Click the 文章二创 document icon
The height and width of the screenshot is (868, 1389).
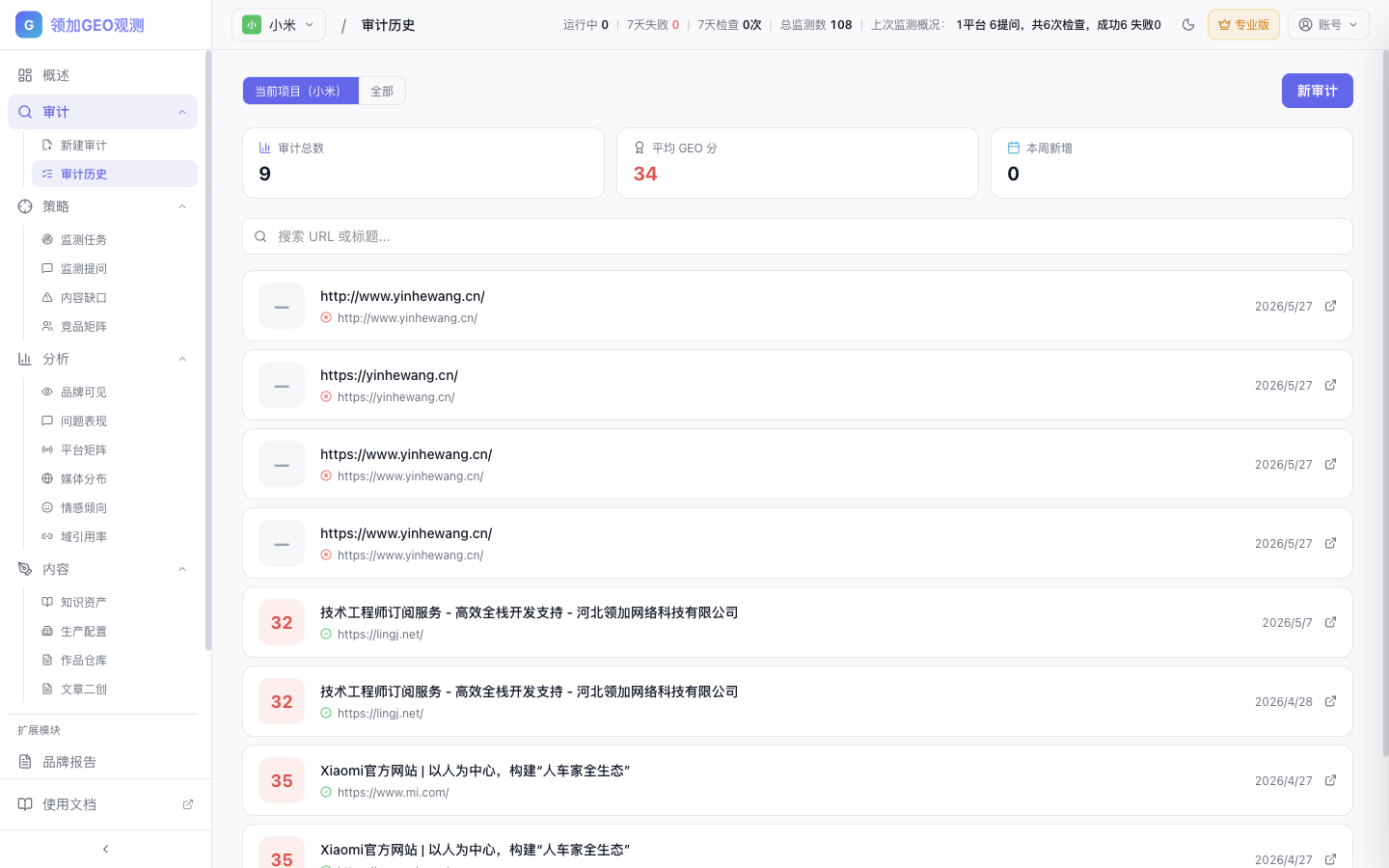47,689
